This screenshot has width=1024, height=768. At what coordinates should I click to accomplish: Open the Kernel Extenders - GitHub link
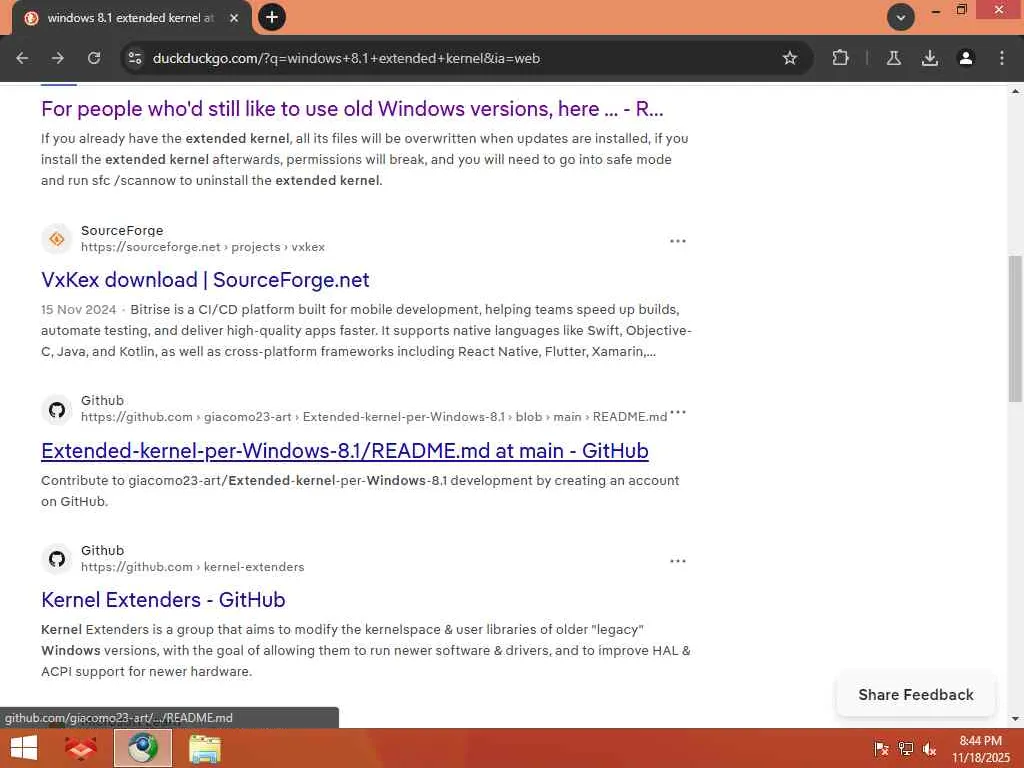(x=163, y=600)
